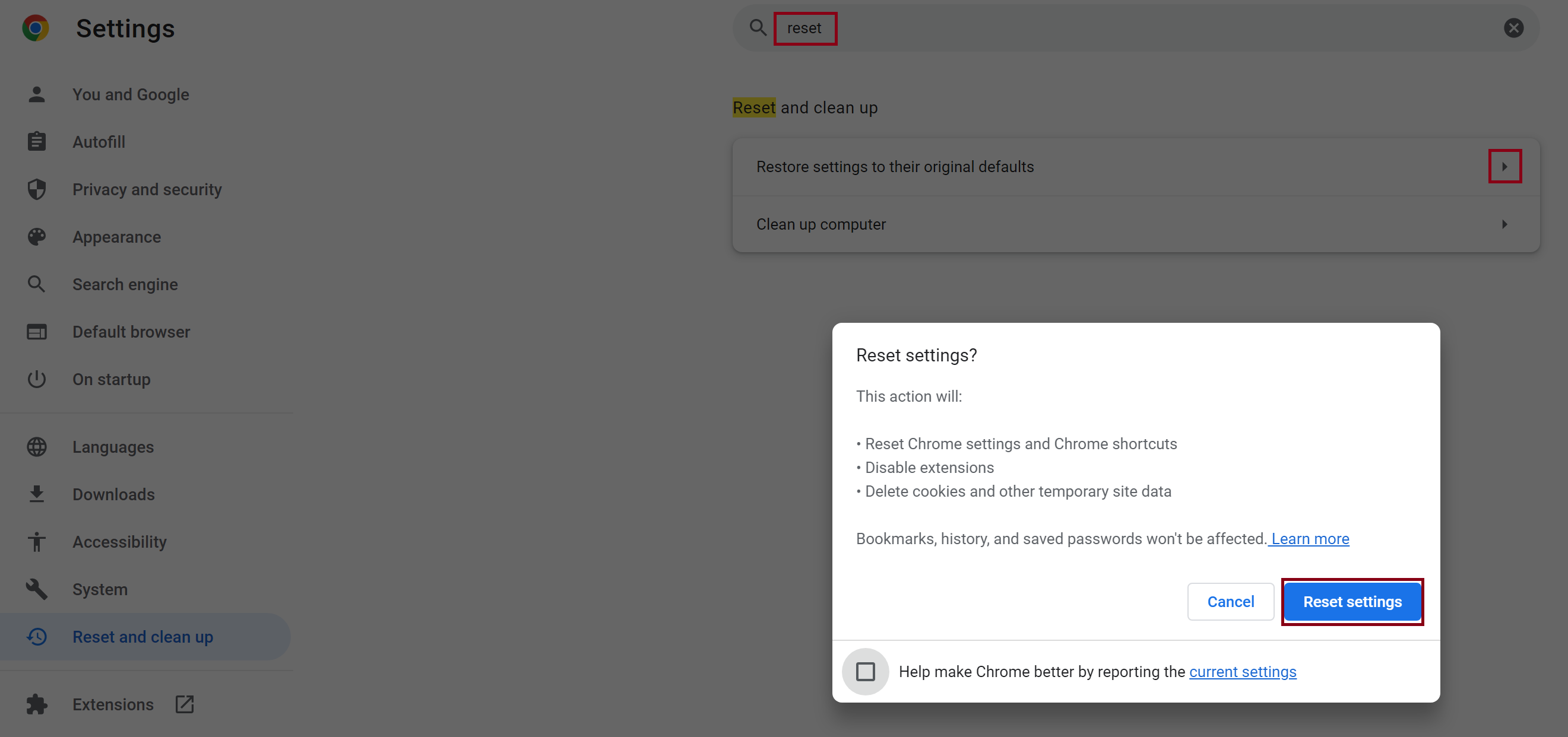Select 'Default browser' in the sidebar
The image size is (1568, 737).
[x=131, y=332]
